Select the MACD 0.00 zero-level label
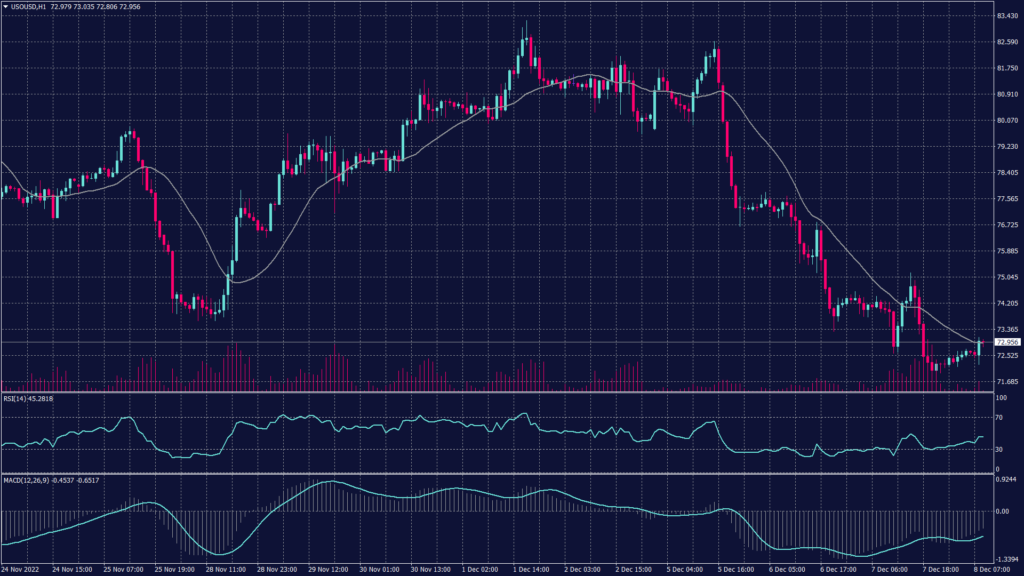 (x=1002, y=511)
